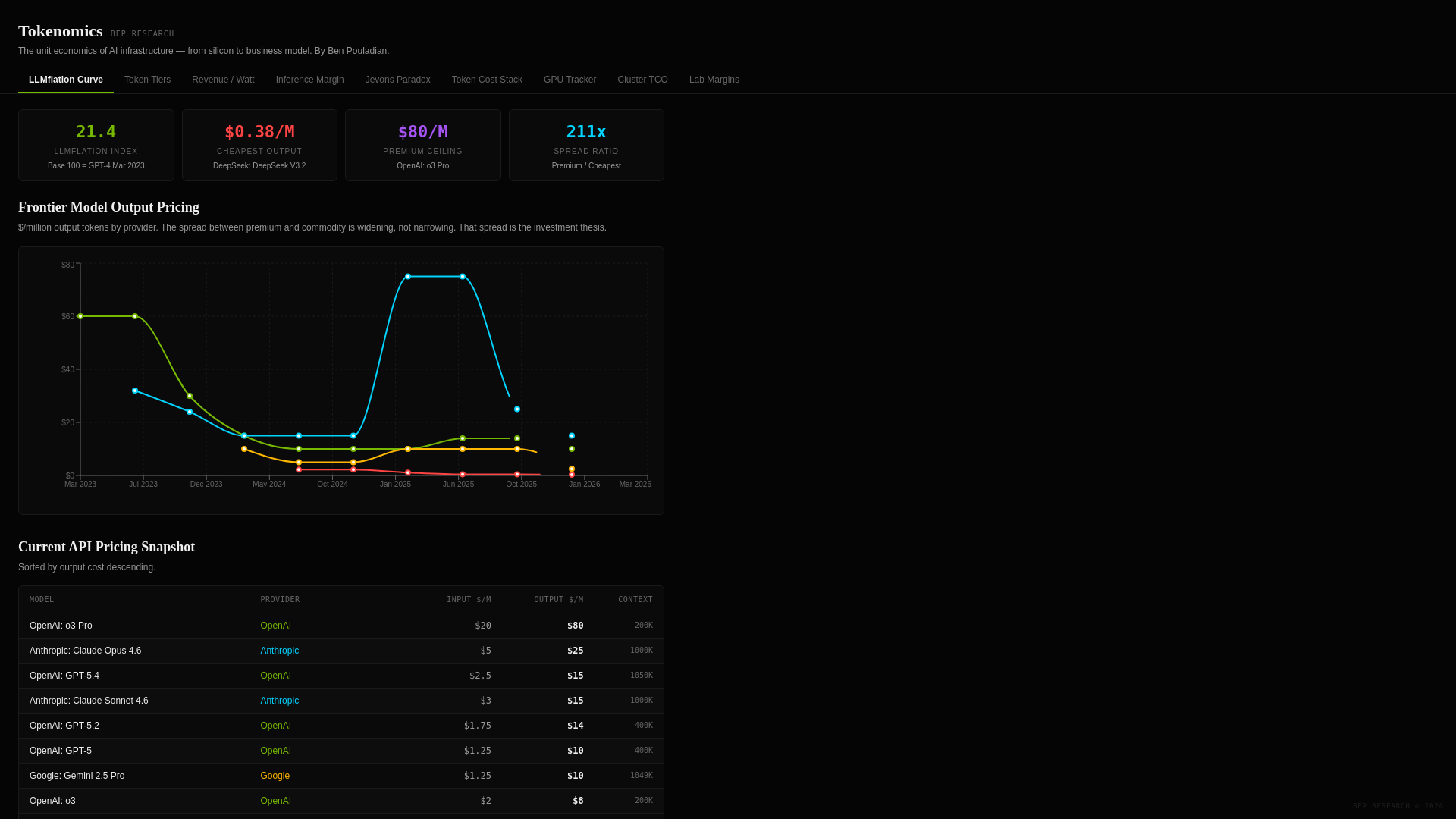
Task: Click green data point at Mar 2023, $60
Action: (x=80, y=316)
